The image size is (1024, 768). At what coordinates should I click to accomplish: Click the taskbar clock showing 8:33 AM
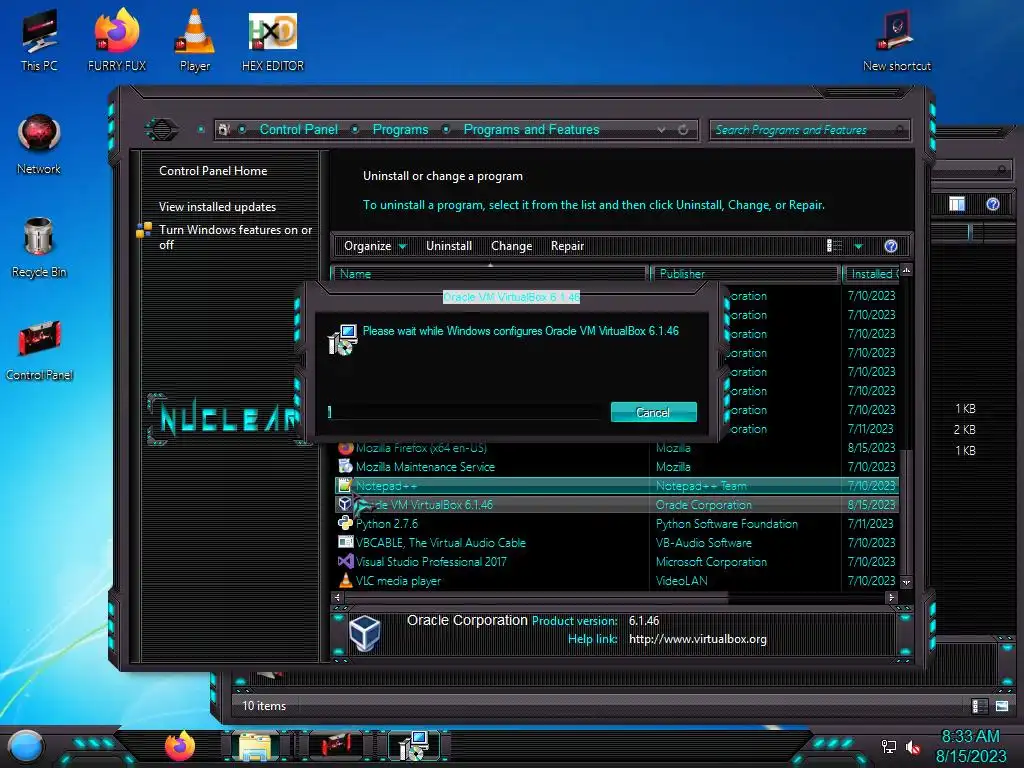pos(970,737)
